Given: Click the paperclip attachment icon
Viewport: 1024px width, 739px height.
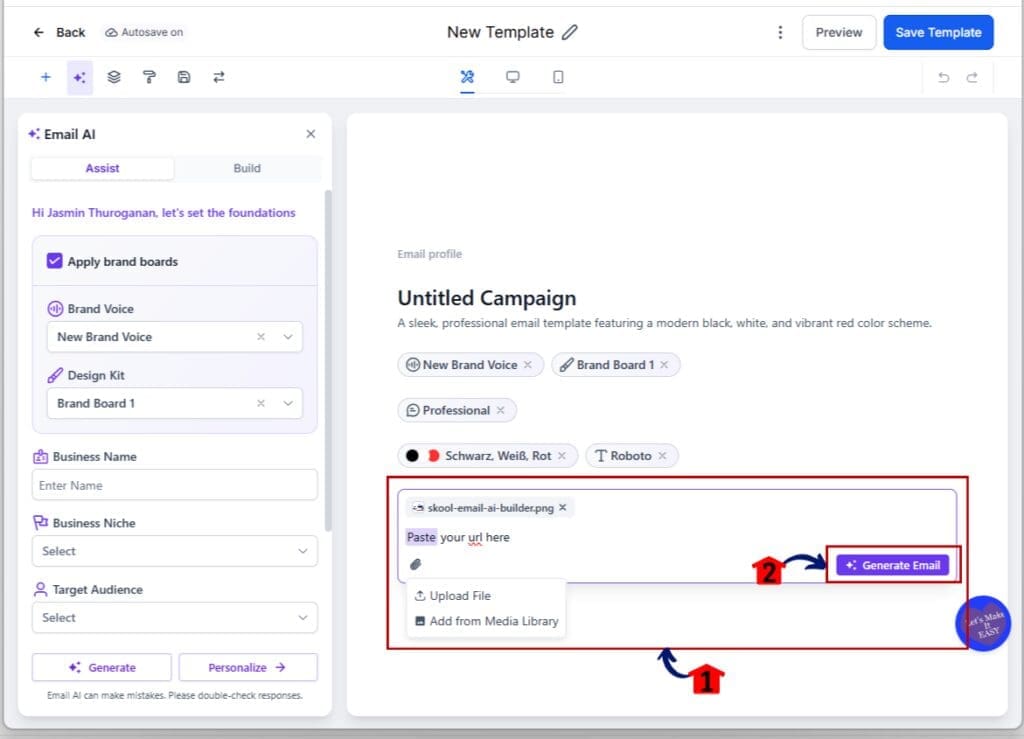Looking at the screenshot, I should tap(415, 564).
